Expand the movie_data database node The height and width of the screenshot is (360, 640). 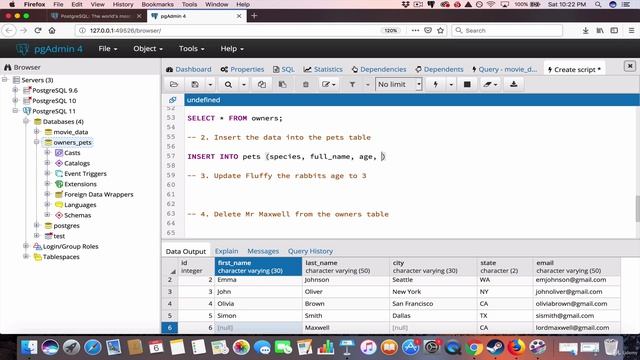[x=37, y=131]
